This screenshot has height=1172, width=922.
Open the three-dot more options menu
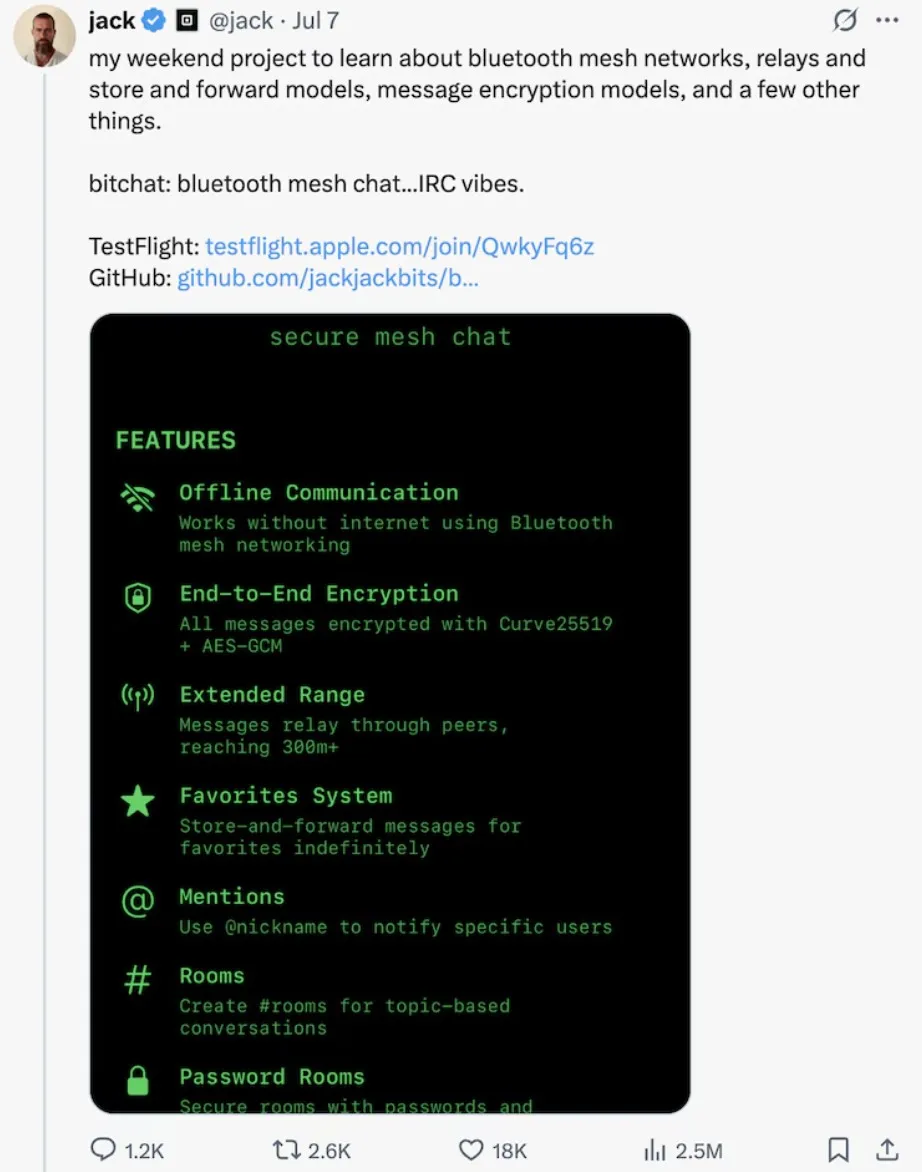click(887, 20)
